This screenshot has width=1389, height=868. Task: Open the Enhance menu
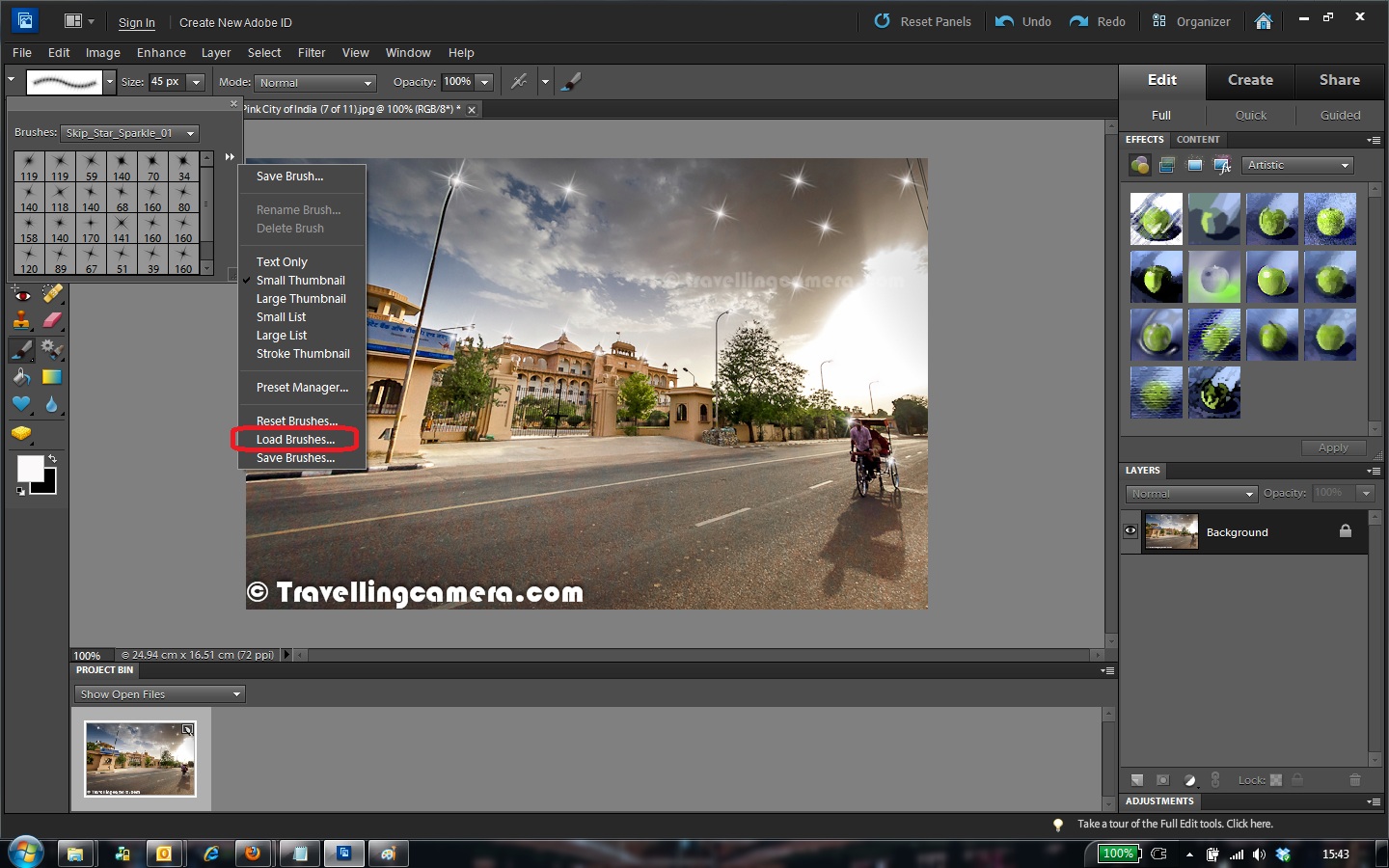click(x=161, y=53)
